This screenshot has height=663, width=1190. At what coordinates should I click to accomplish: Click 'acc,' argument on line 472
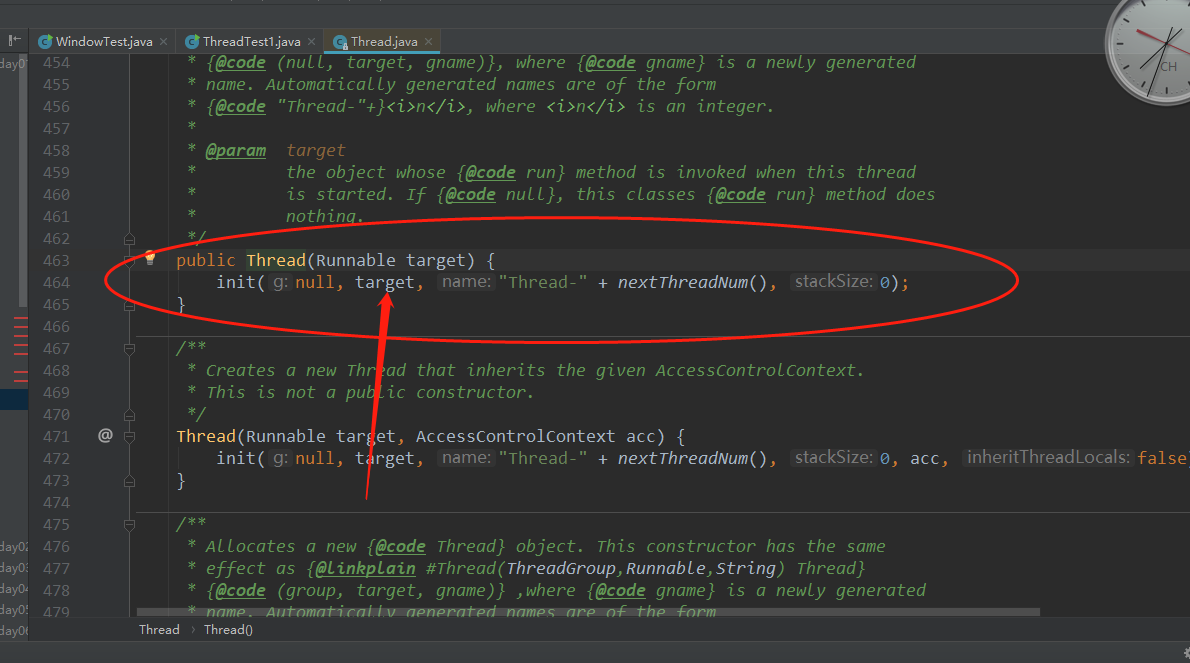(x=929, y=458)
